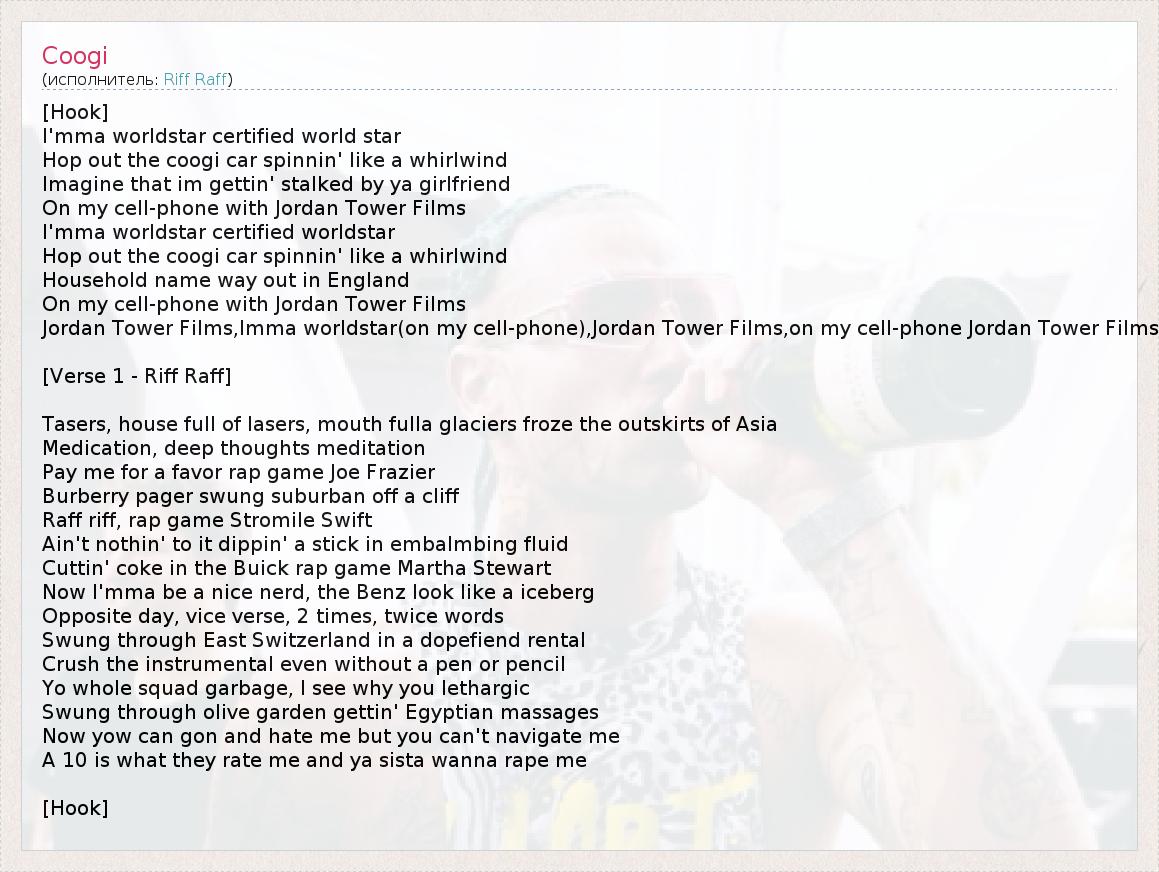
Task: Click the lyric about East Switzerland
Action: [313, 640]
